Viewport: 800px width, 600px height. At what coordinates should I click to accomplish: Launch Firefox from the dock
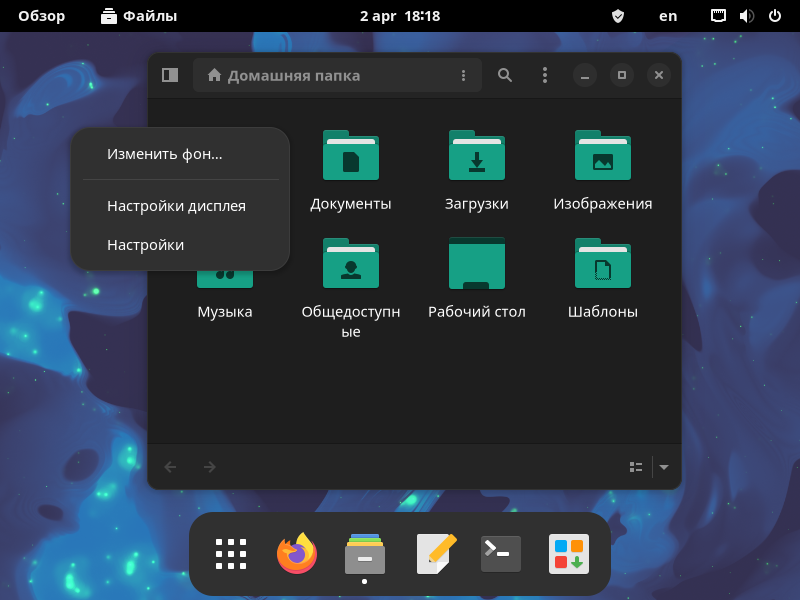[297, 552]
